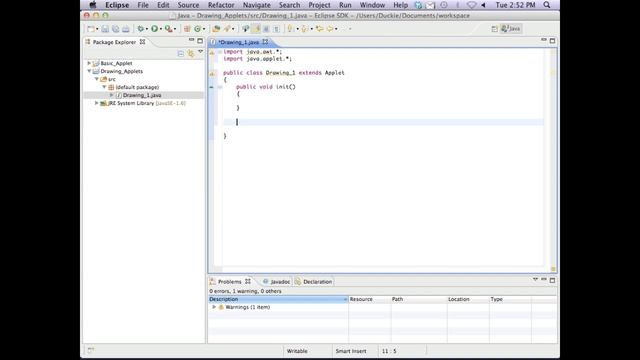Click the 'Smart Insert' status bar field
The image size is (640, 360).
(x=351, y=351)
